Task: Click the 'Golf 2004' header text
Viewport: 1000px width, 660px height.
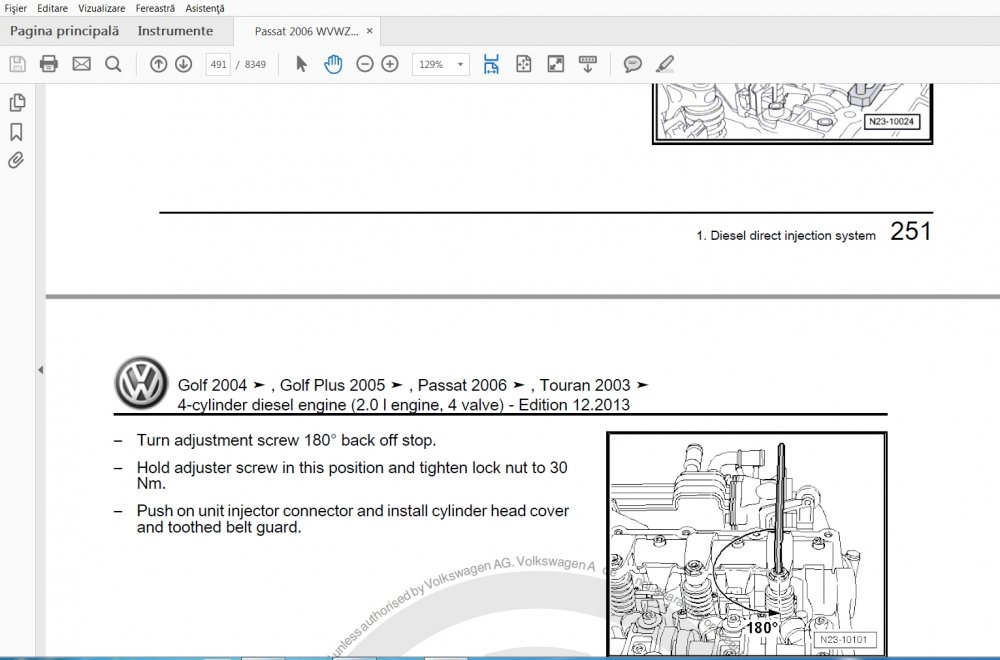Action: point(212,385)
